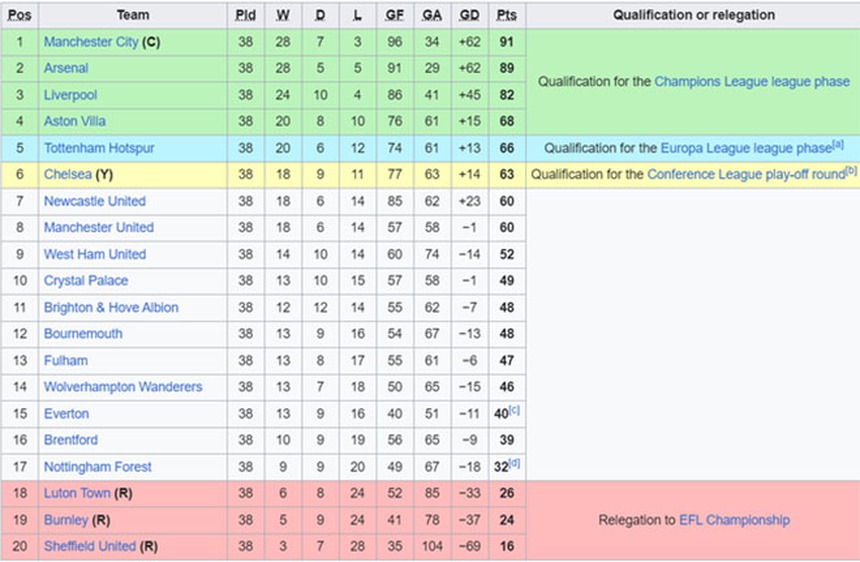Click the Pts column header
This screenshot has width=860, height=562.
coord(507,15)
